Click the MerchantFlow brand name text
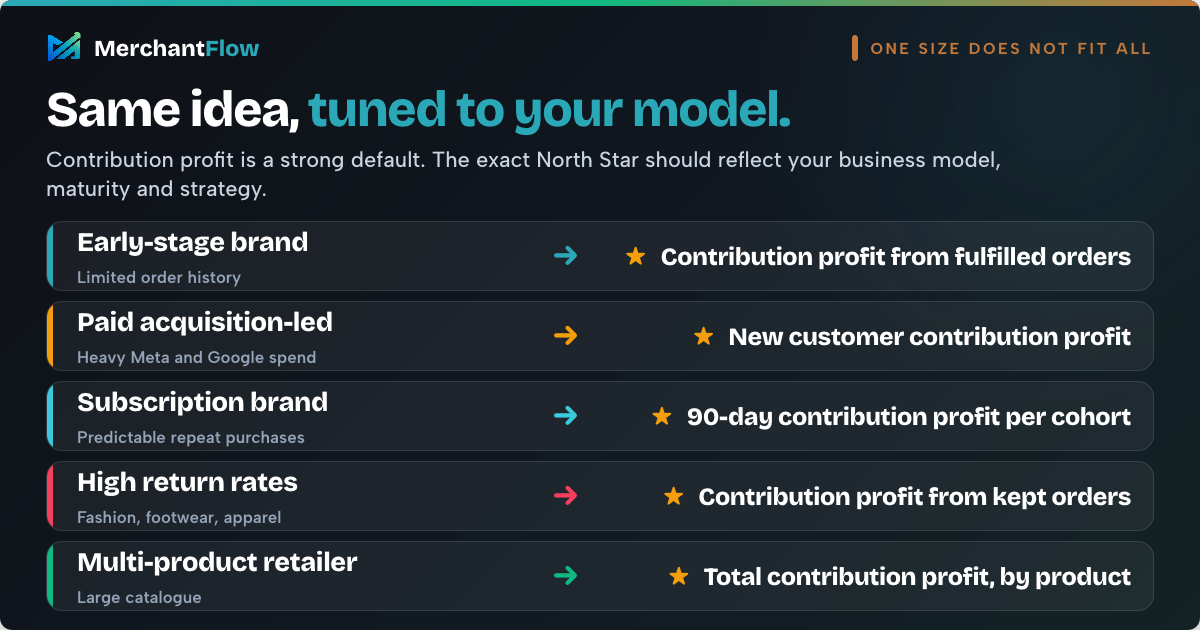 (177, 48)
